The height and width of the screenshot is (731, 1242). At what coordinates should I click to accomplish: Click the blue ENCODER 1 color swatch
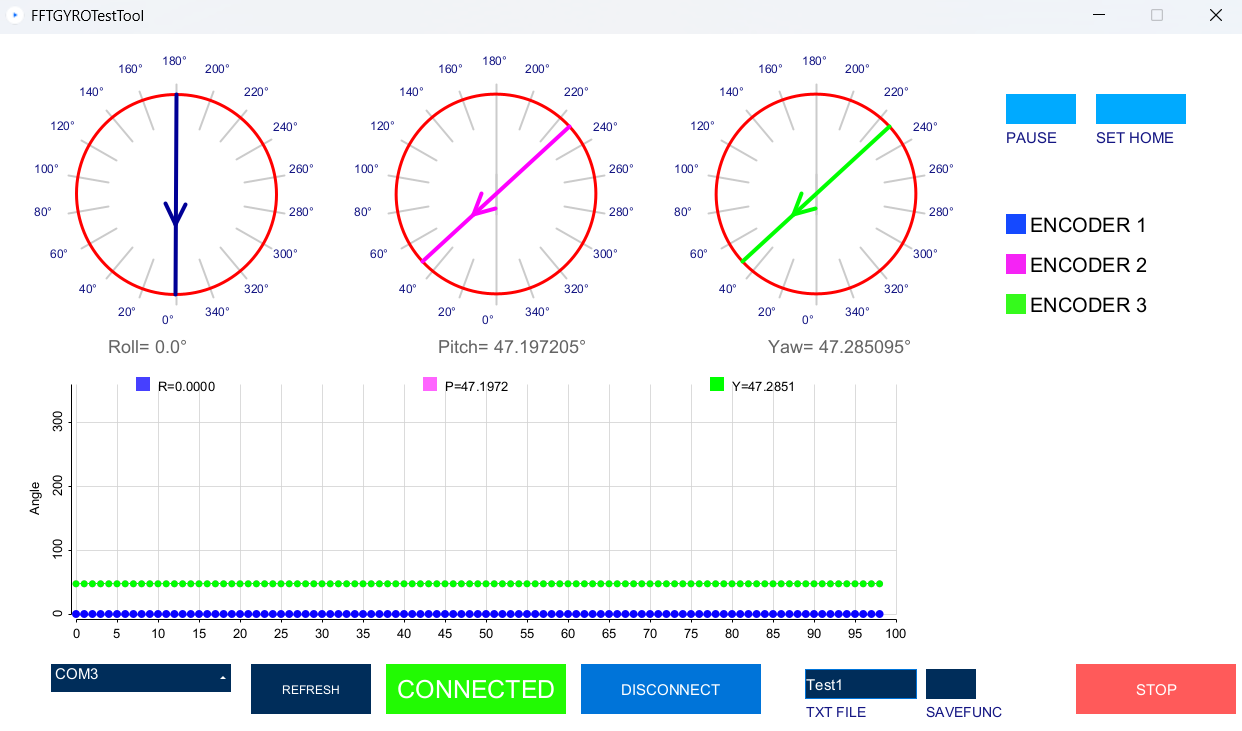point(1016,225)
